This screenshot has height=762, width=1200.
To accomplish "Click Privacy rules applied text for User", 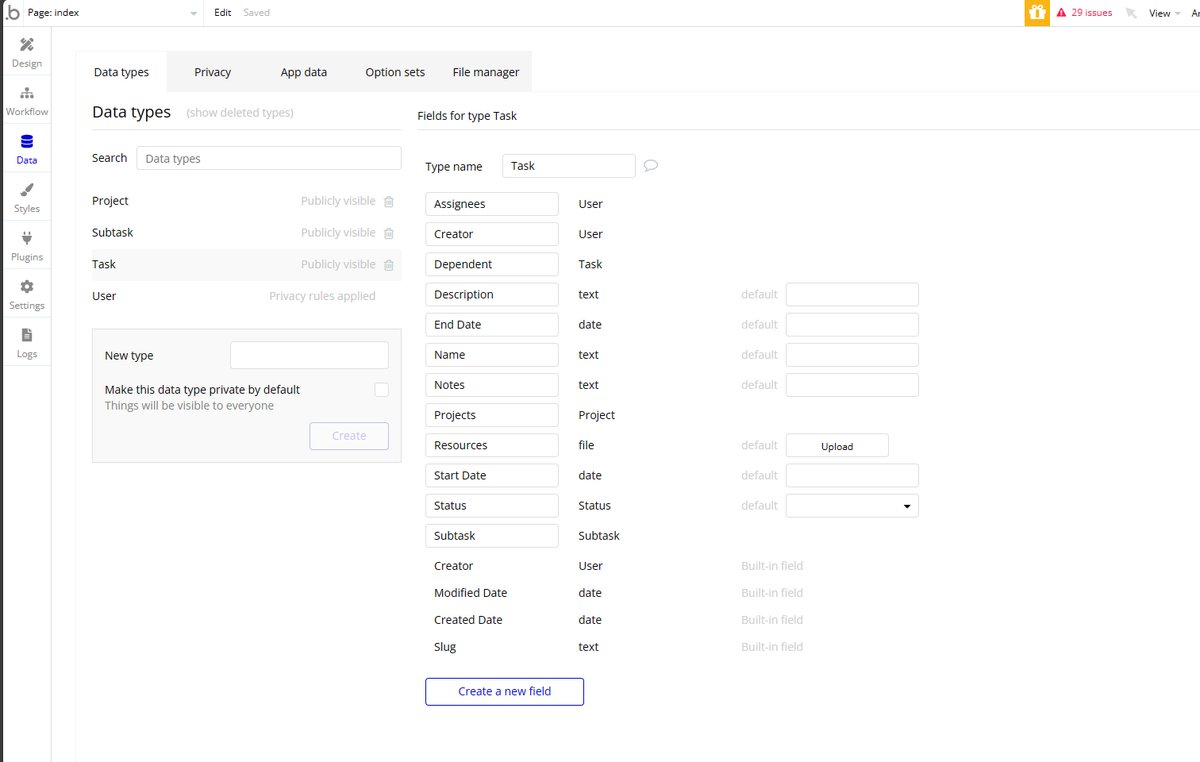I will point(322,296).
